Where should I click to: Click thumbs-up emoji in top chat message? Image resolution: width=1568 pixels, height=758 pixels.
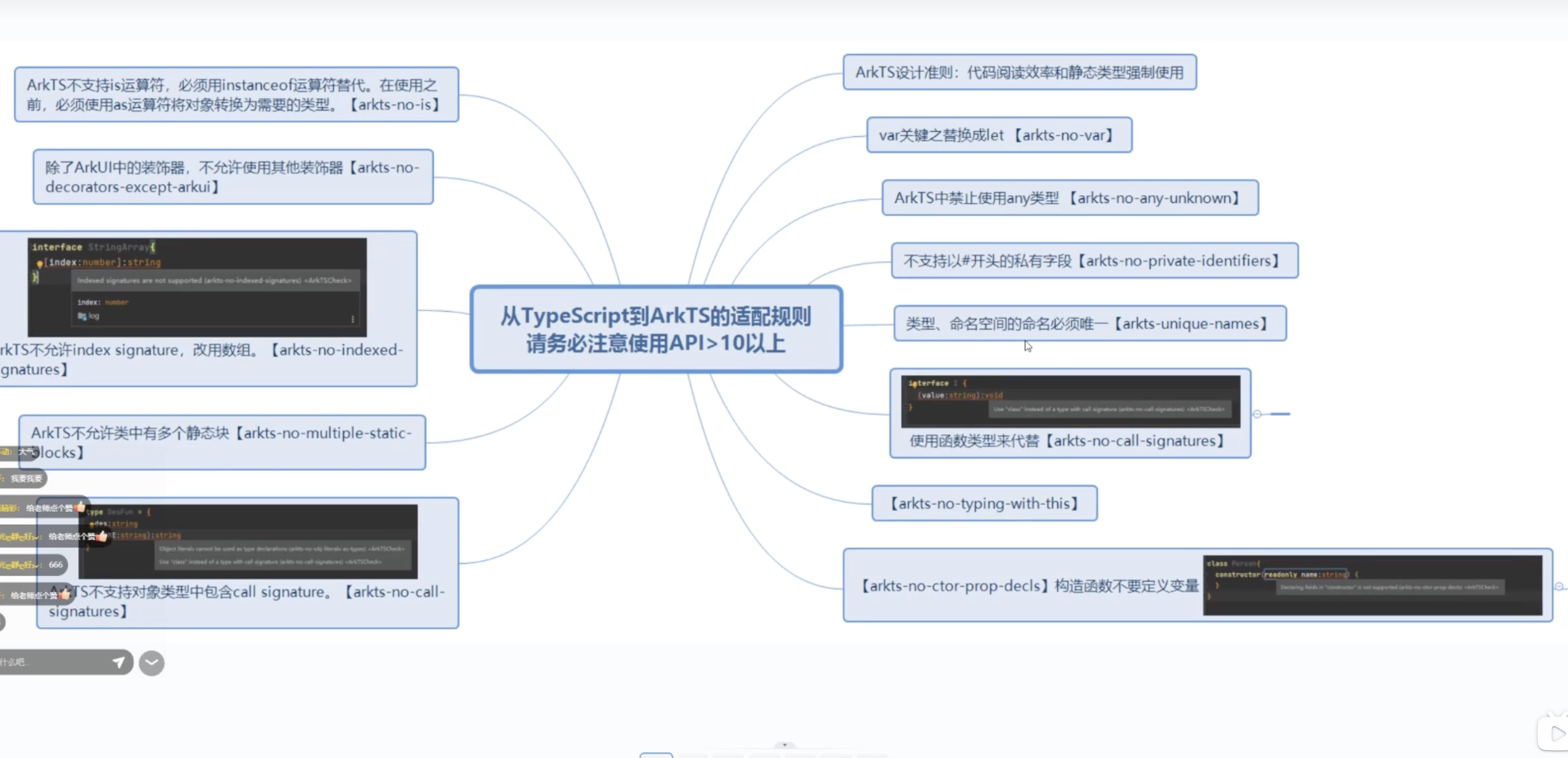click(80, 506)
